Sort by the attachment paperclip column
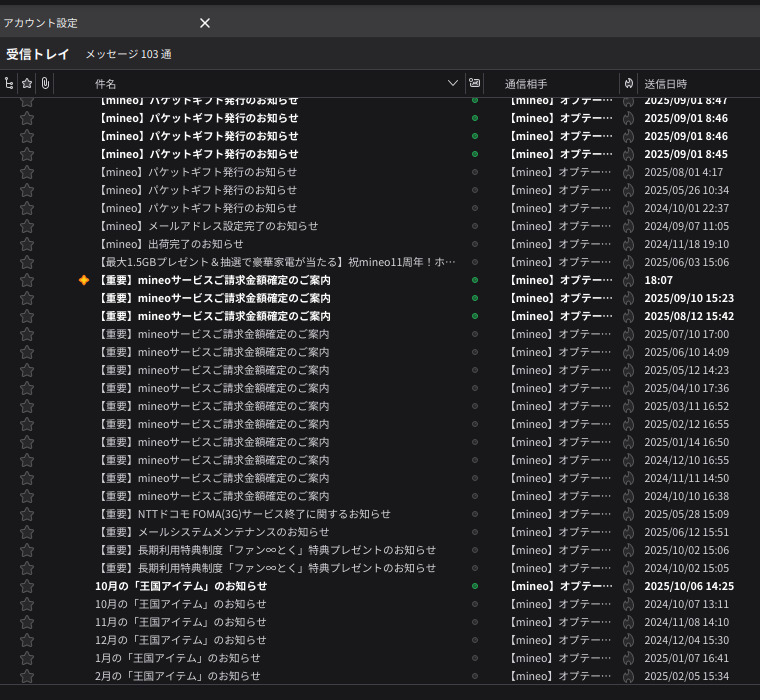The height and width of the screenshot is (700, 760). (x=45, y=84)
